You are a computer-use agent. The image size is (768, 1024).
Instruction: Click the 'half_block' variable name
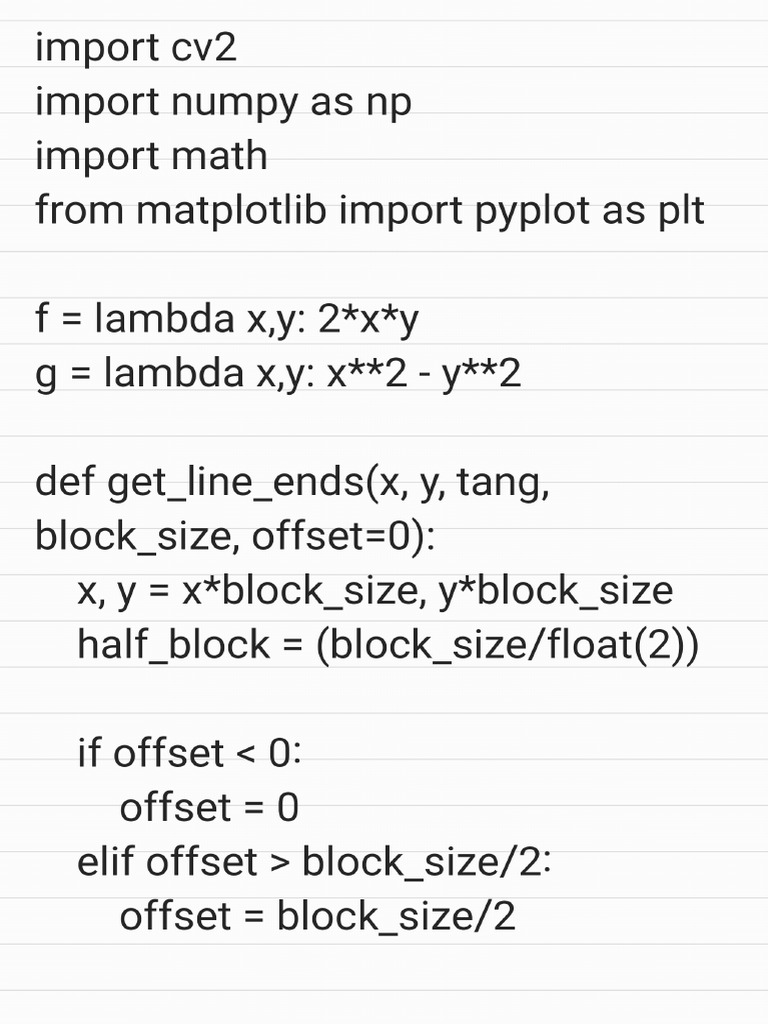pyautogui.click(x=173, y=645)
